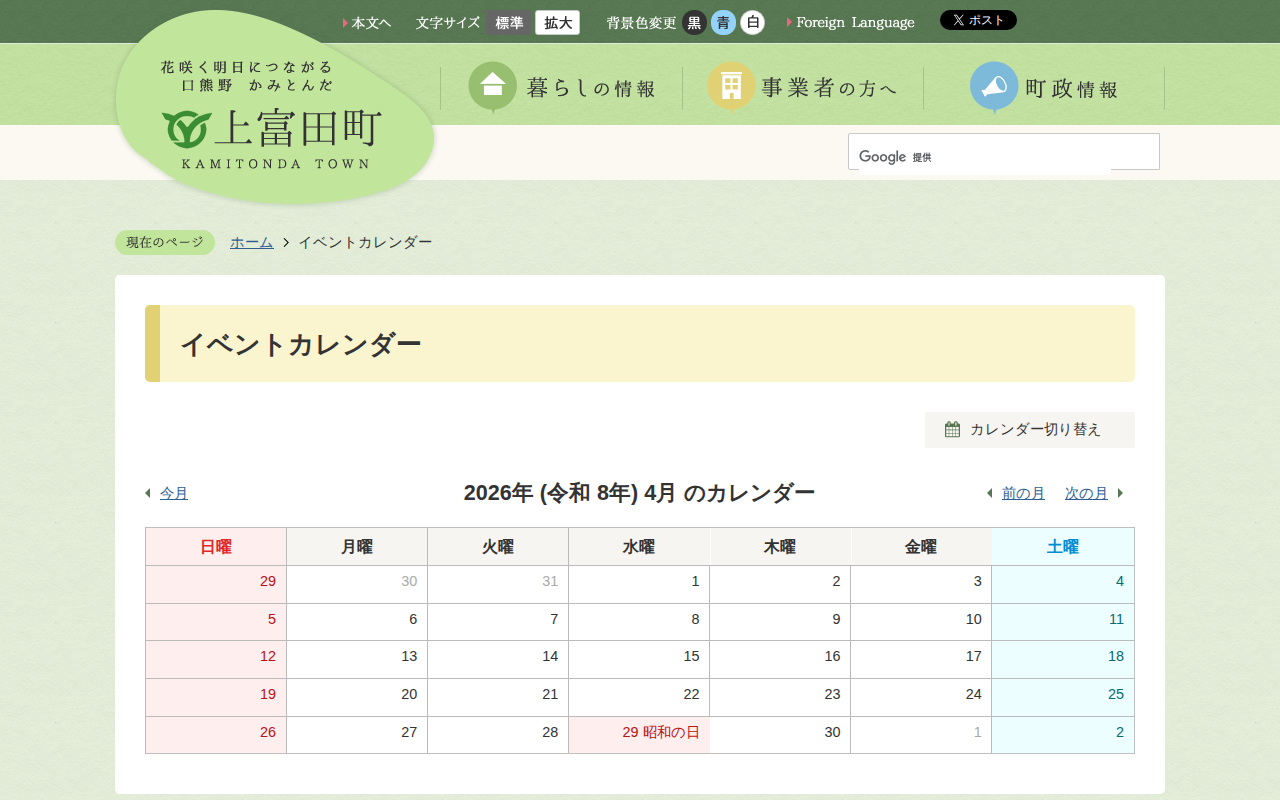Click the calendar icon beside カレンダー切り替え
The image size is (1280, 800).
tap(952, 430)
